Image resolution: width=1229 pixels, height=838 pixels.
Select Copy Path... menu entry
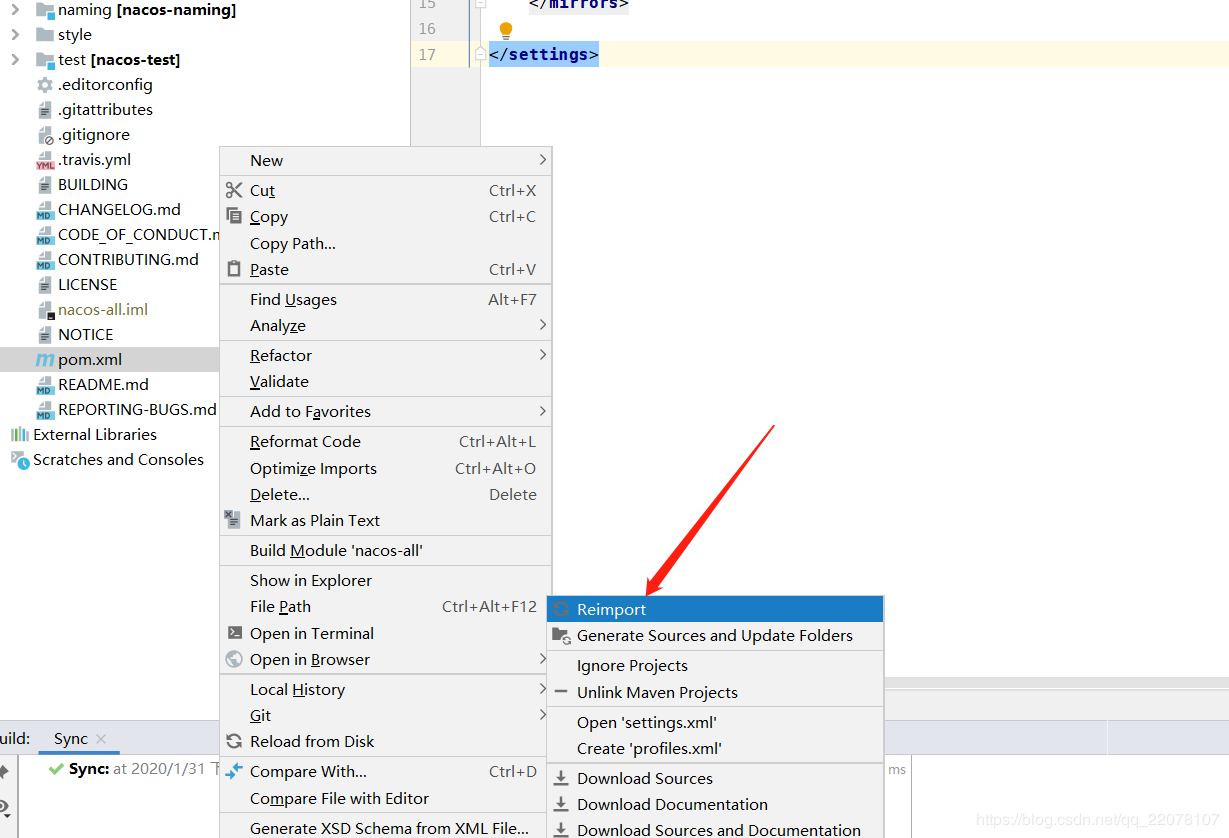(x=385, y=243)
